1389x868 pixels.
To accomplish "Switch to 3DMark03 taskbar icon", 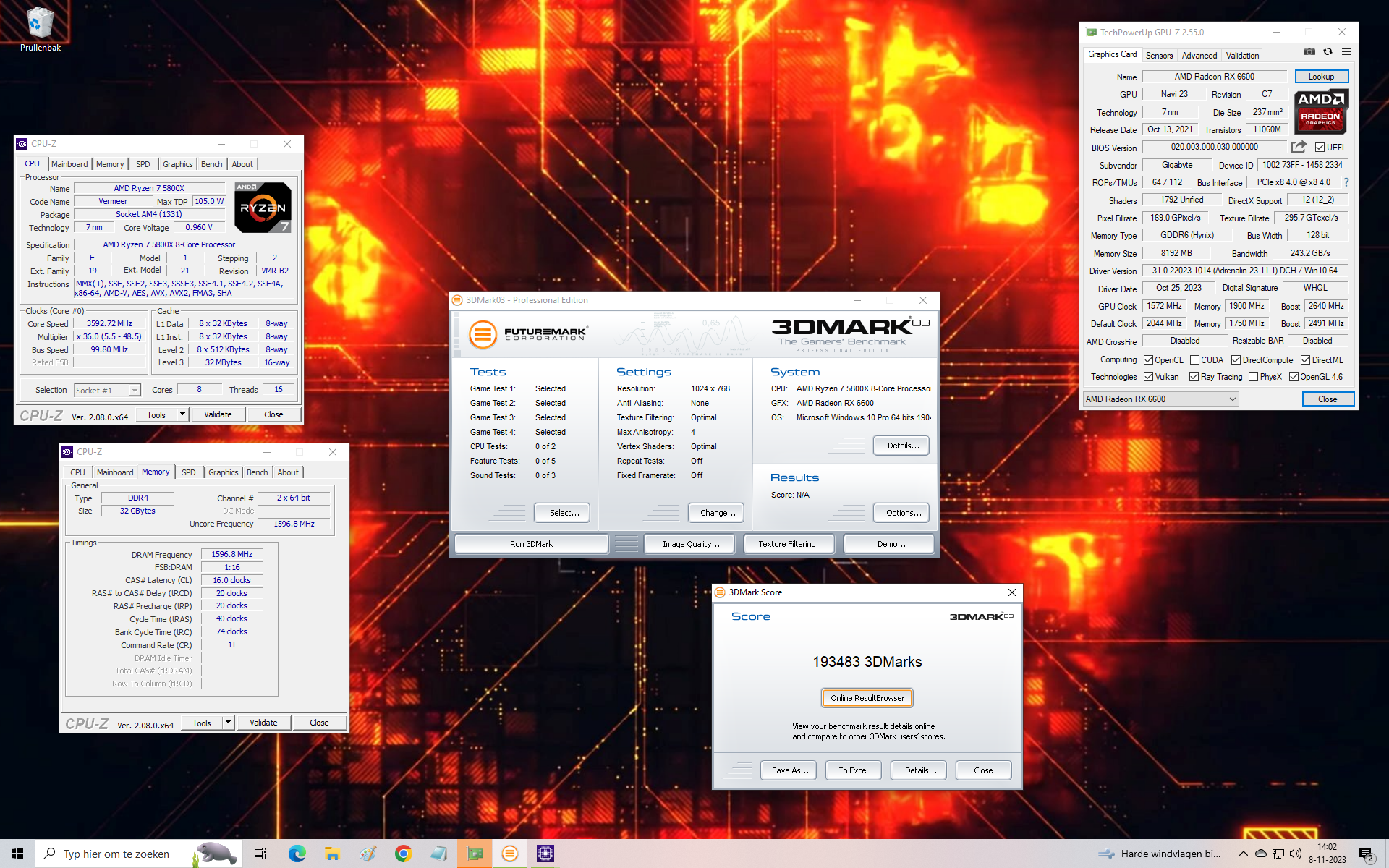I will (510, 854).
